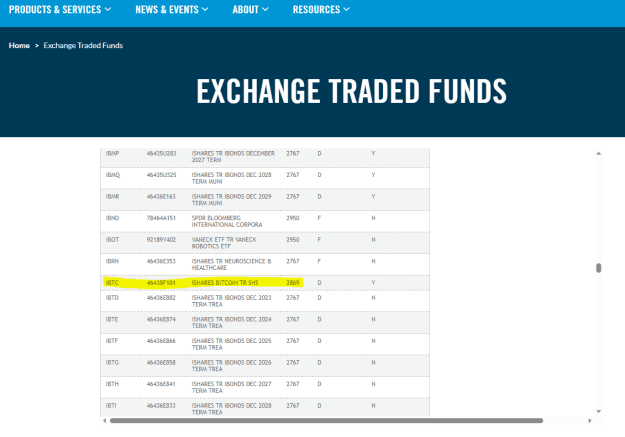This screenshot has width=625, height=437.
Task: Click CUSIP 46436E833
Action: (161, 406)
